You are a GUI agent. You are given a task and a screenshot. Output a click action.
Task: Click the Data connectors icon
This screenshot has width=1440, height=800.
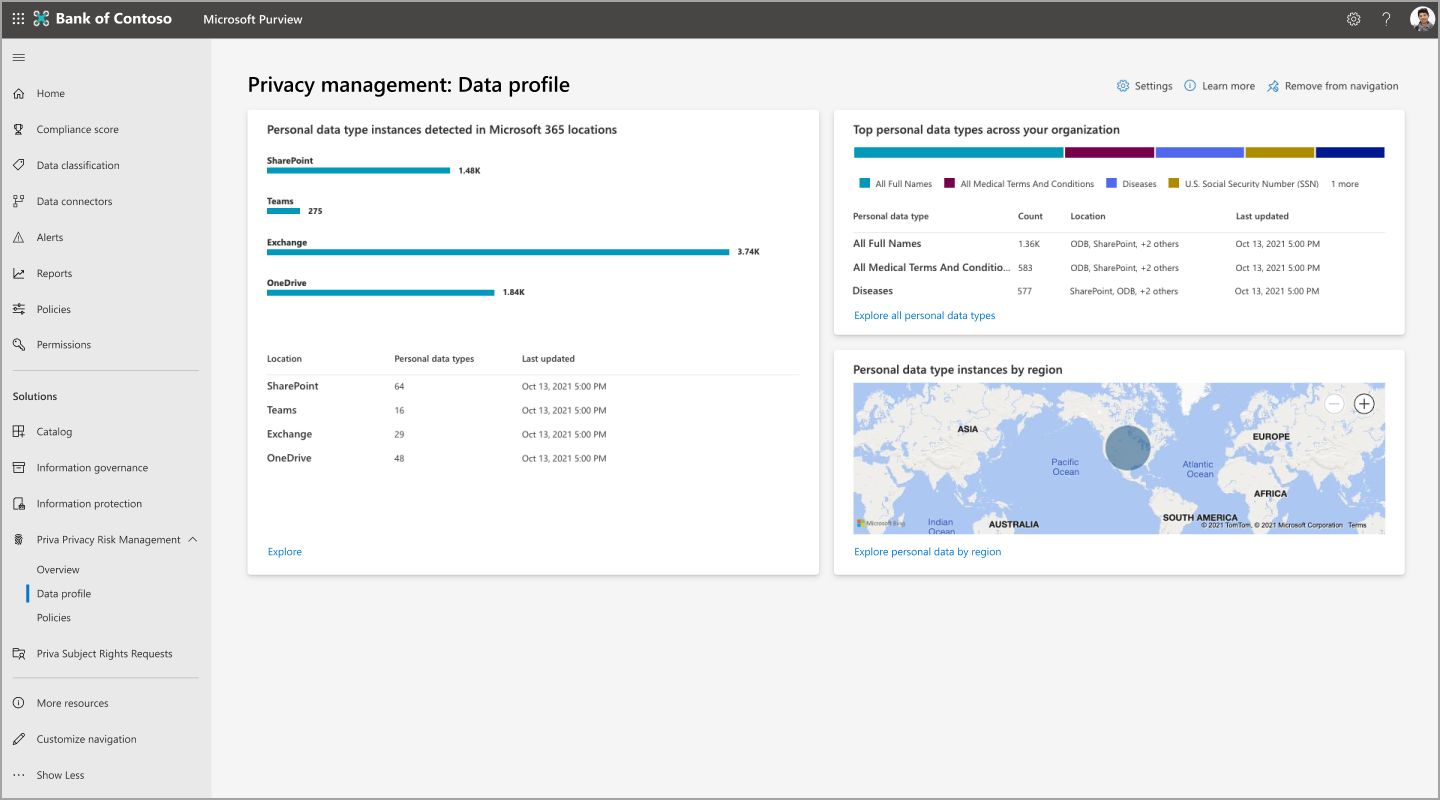pyautogui.click(x=18, y=201)
